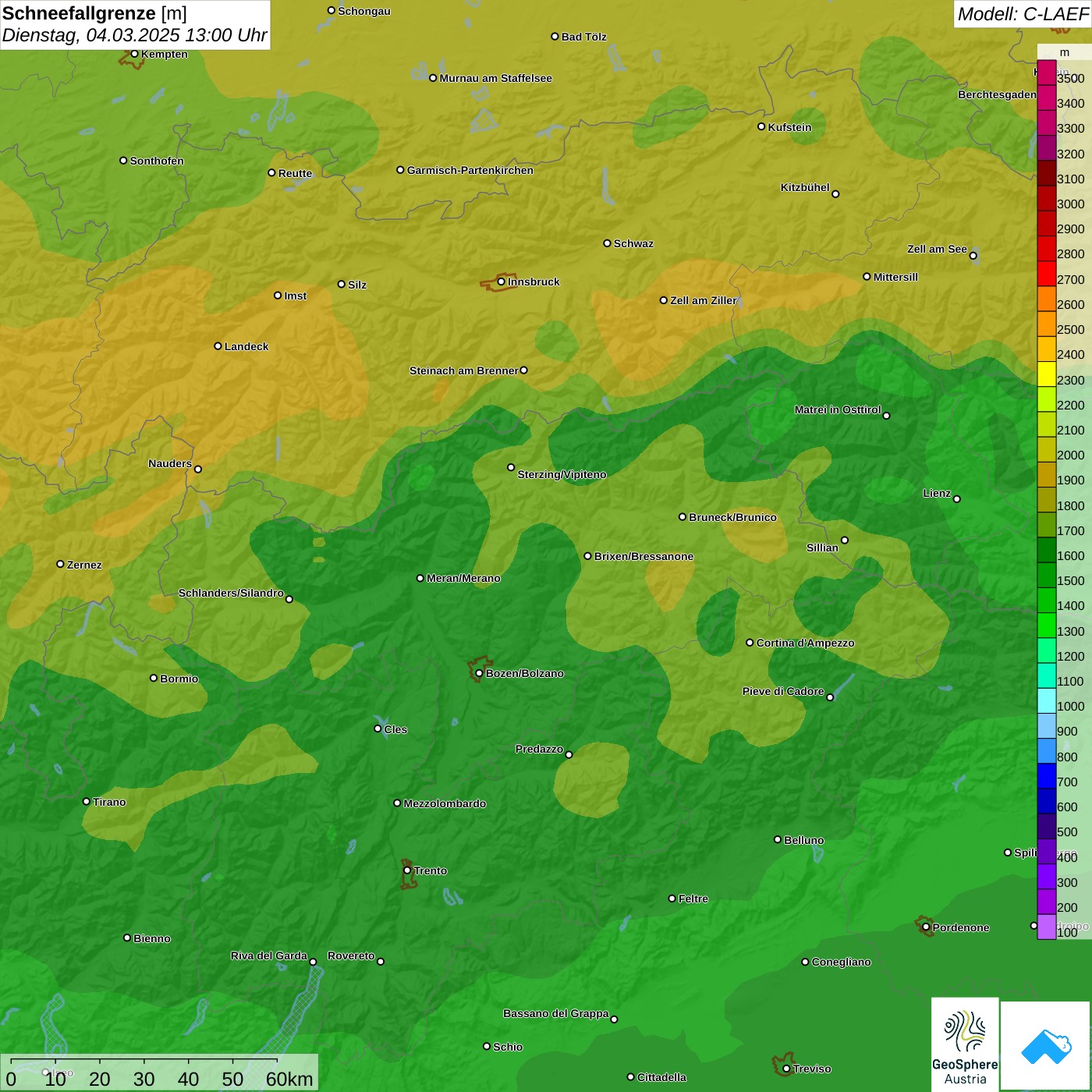Click the 'Schlanders/Silandro' label
This screenshot has height=1092, width=1092.
(x=231, y=593)
